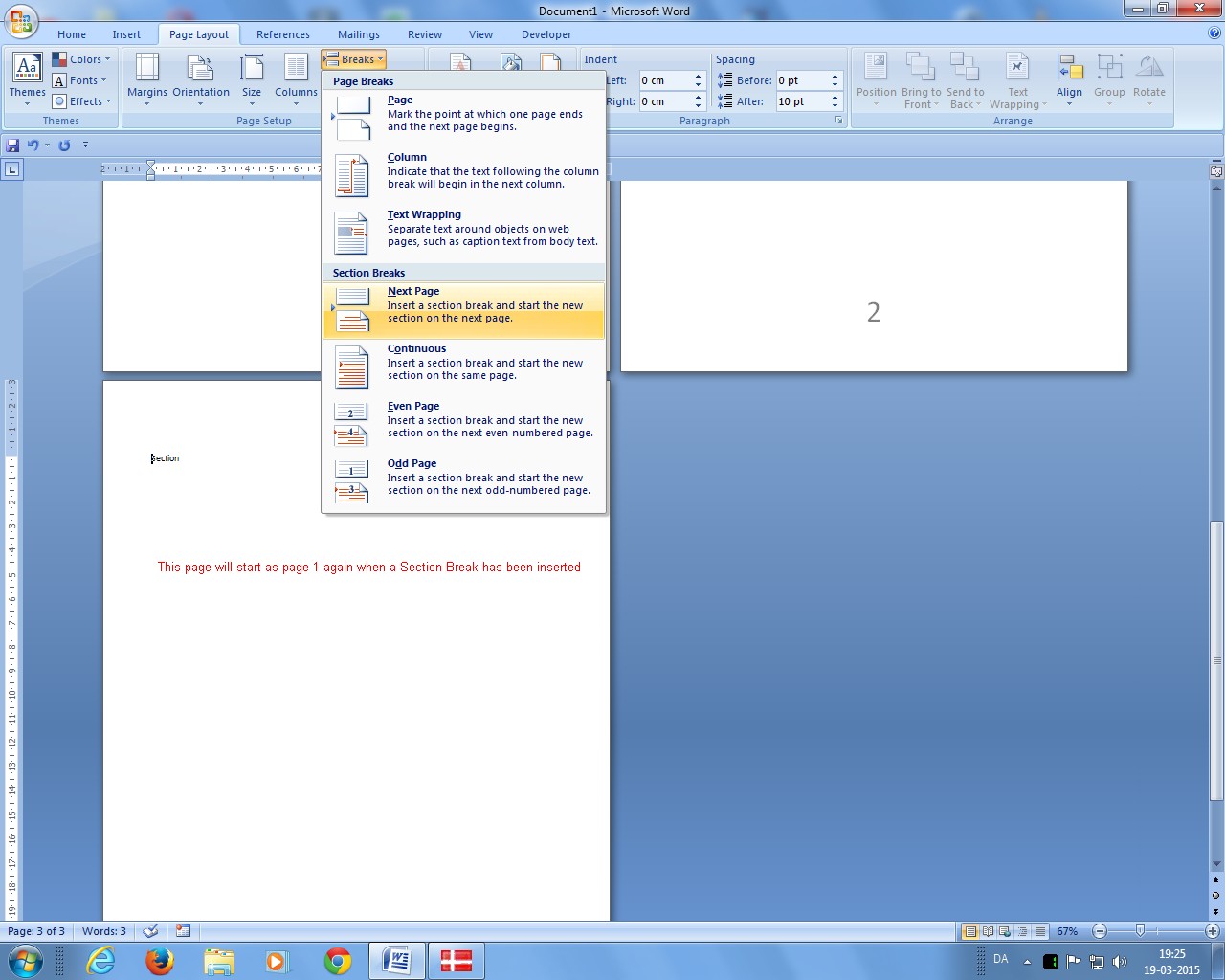Switch to the References tab

pos(283,34)
